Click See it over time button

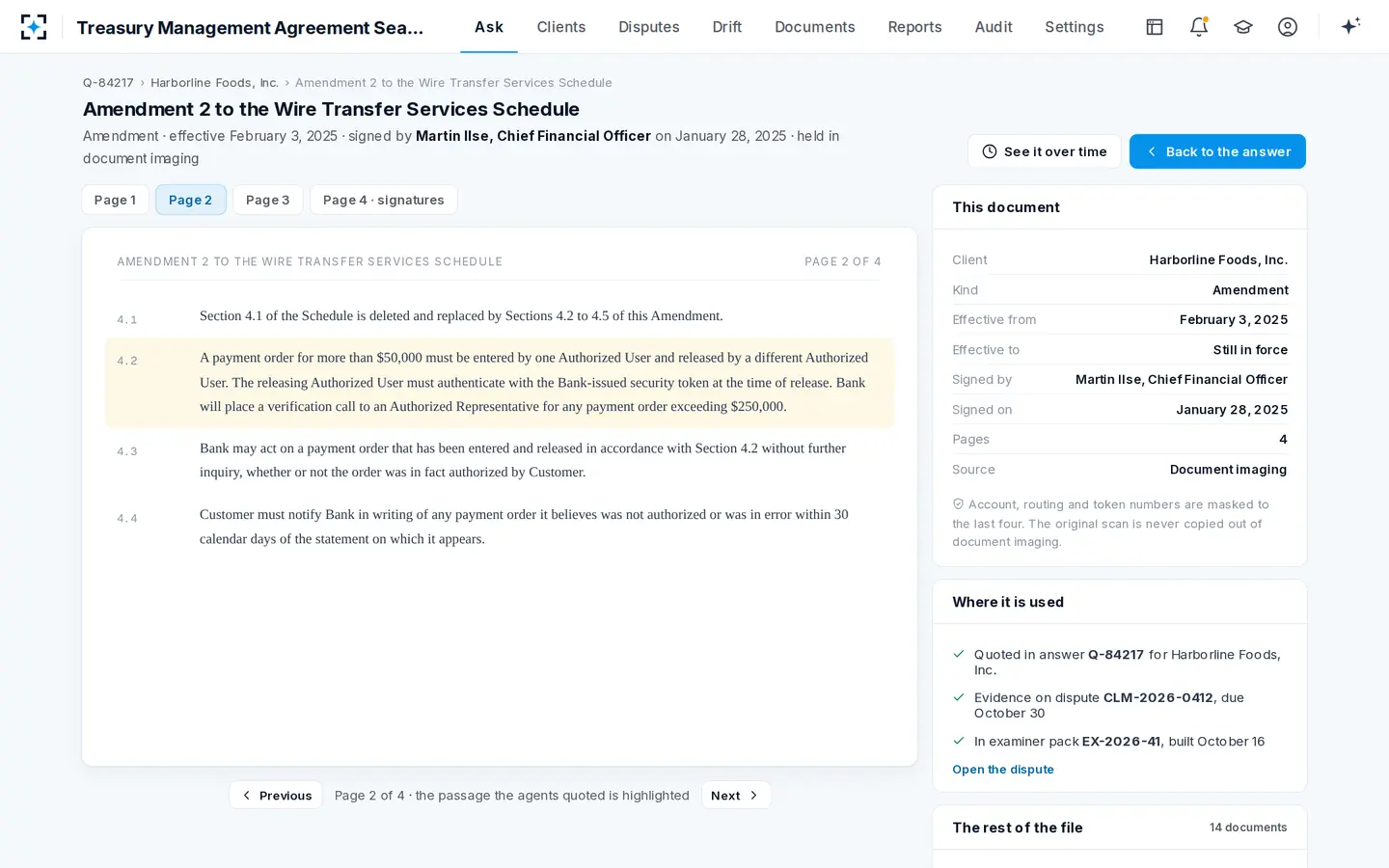[1045, 151]
